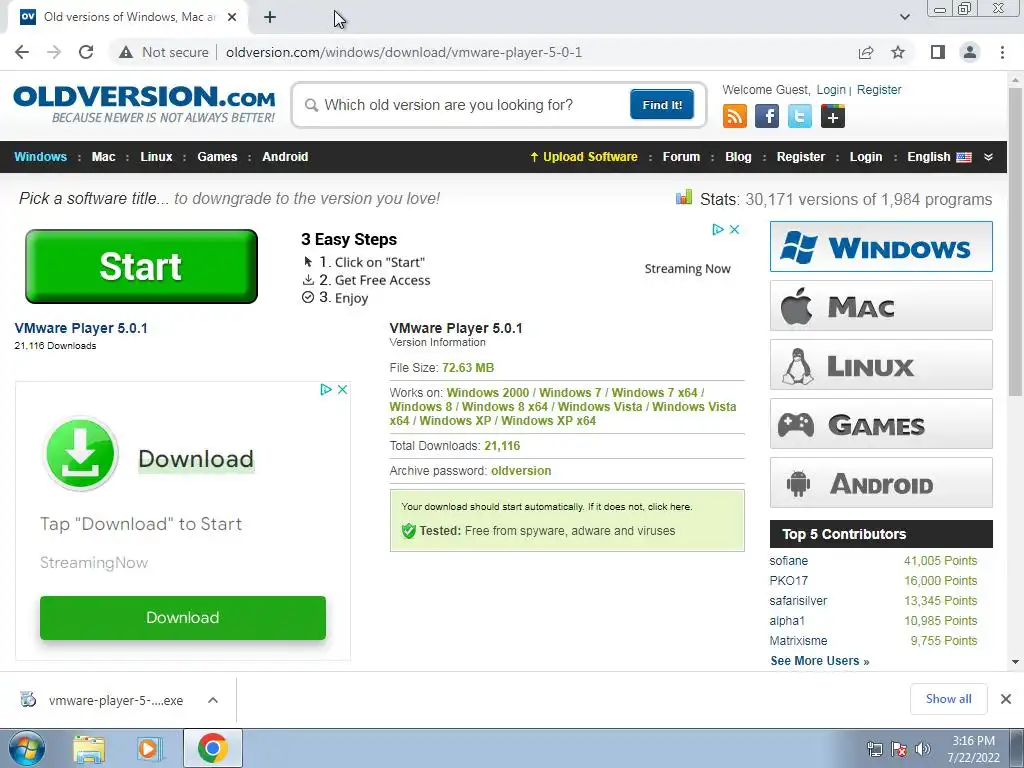Click the search field magnifier icon
The image size is (1024, 768).
(312, 105)
